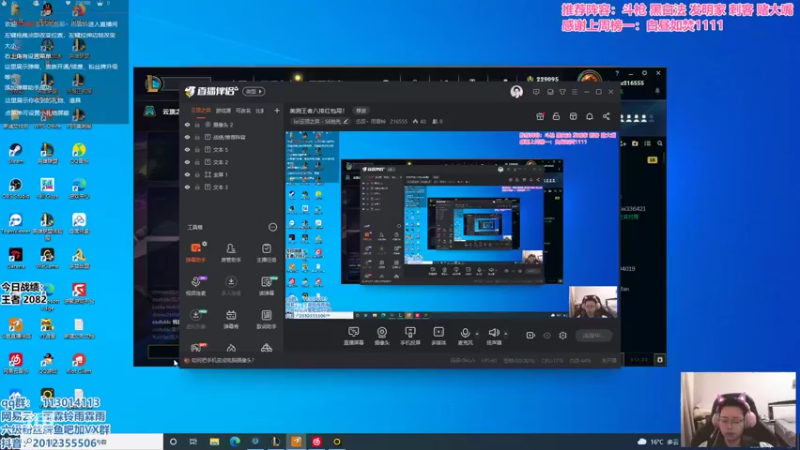This screenshot has width=800, height=450.
Task: Toggle visibility of the 摄像头 2 layer
Action: (x=187, y=124)
